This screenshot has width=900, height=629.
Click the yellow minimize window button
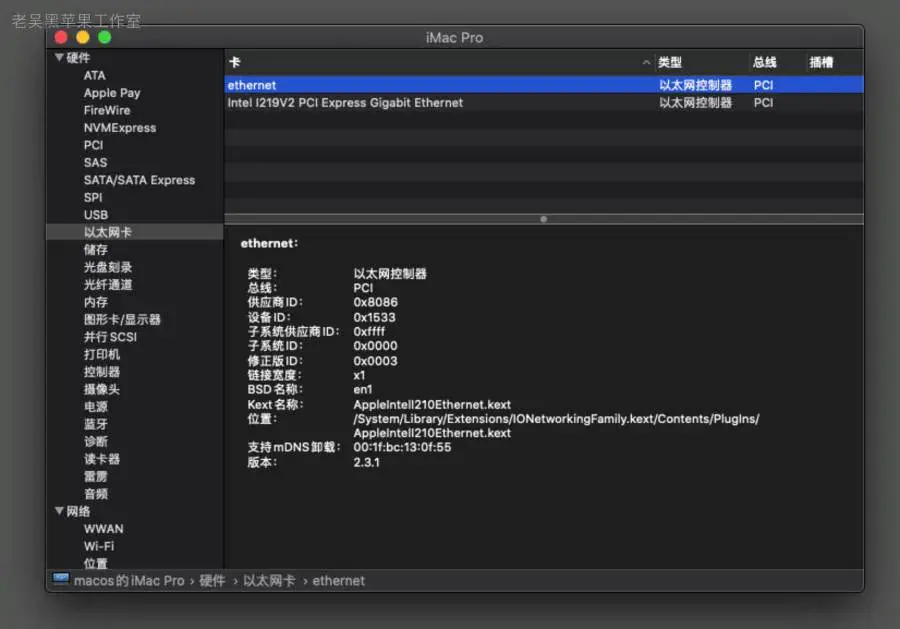(x=83, y=37)
